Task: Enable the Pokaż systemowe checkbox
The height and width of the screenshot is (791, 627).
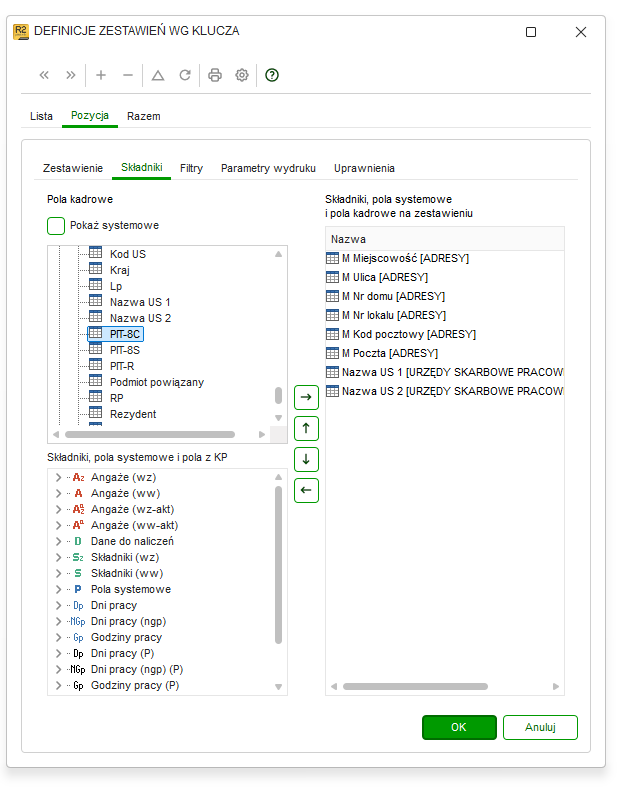Action: 56,226
